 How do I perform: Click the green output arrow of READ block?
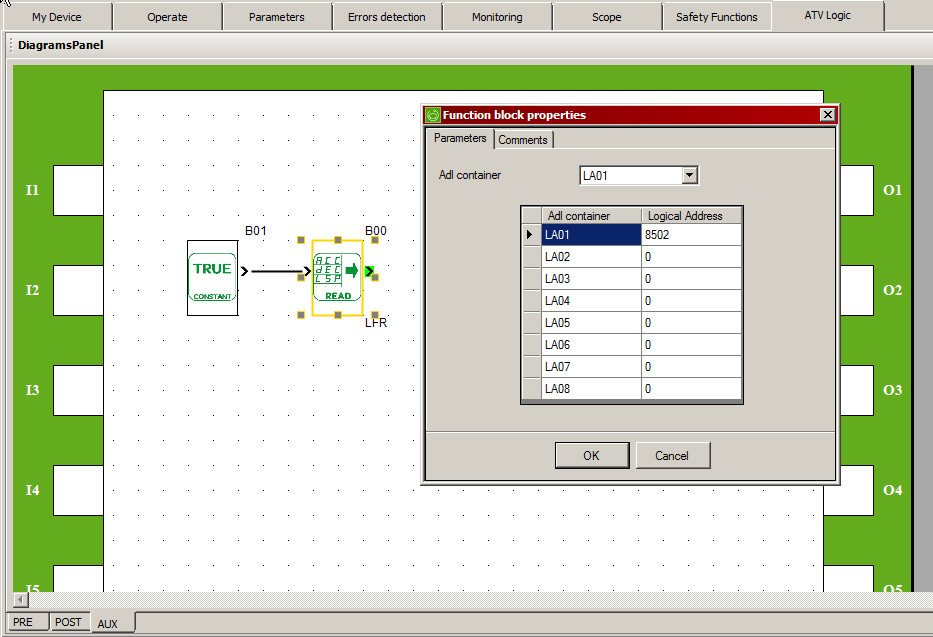pyautogui.click(x=370, y=271)
